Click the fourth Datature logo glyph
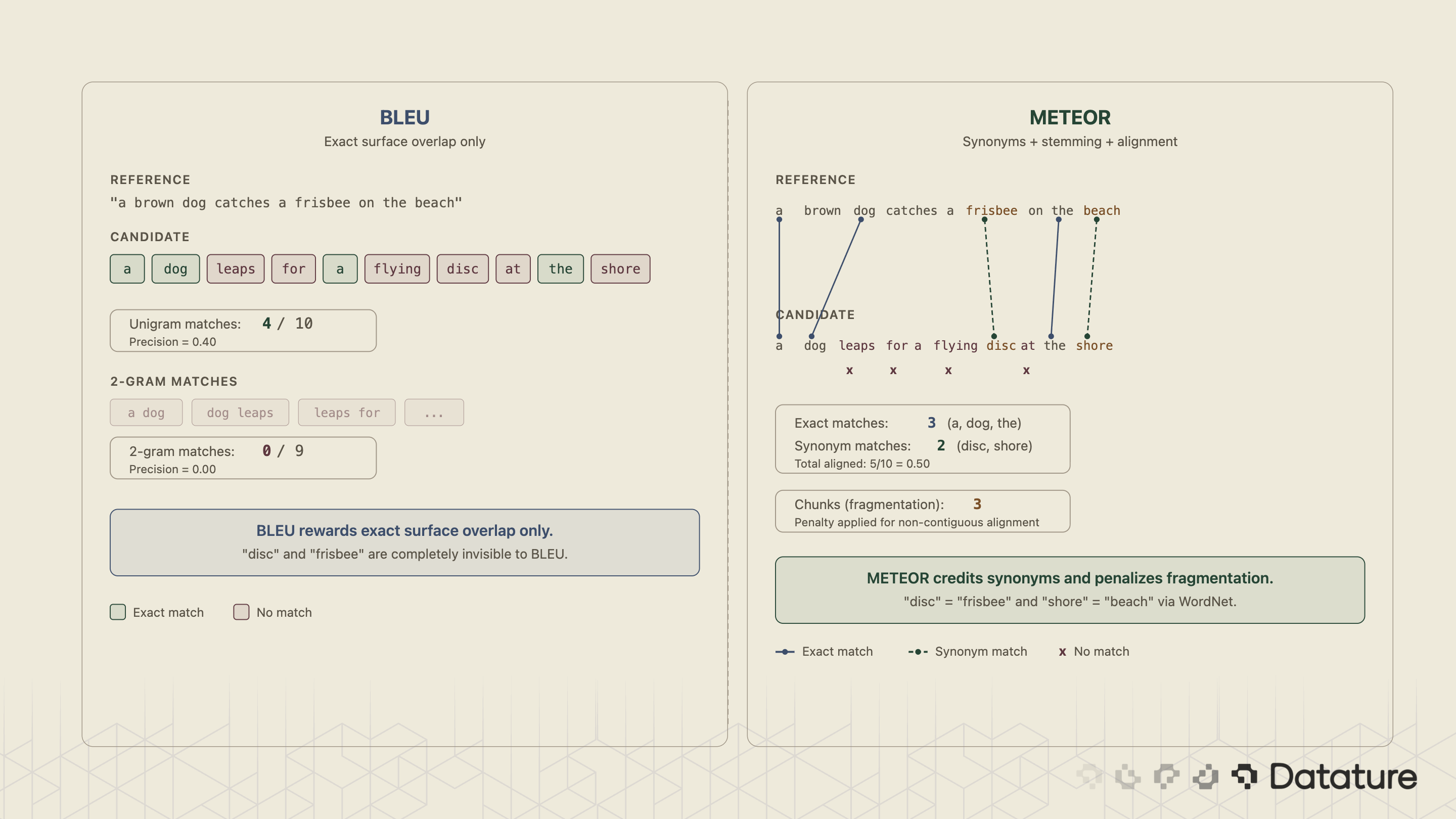 coord(1207,777)
